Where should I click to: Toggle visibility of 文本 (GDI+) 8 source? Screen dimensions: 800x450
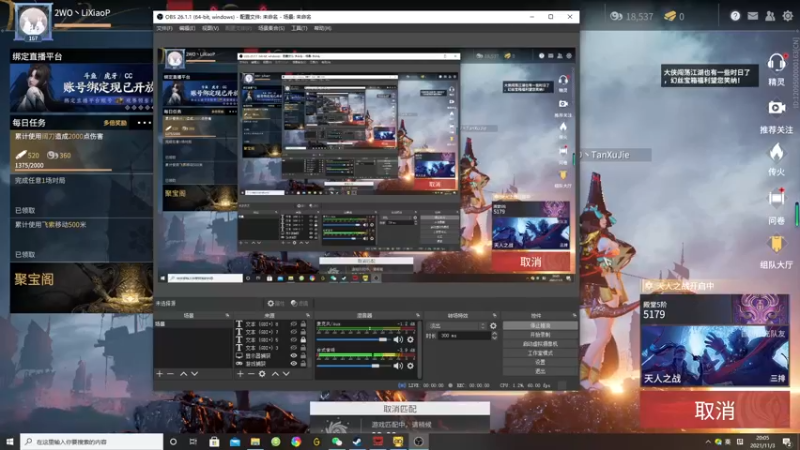point(293,324)
